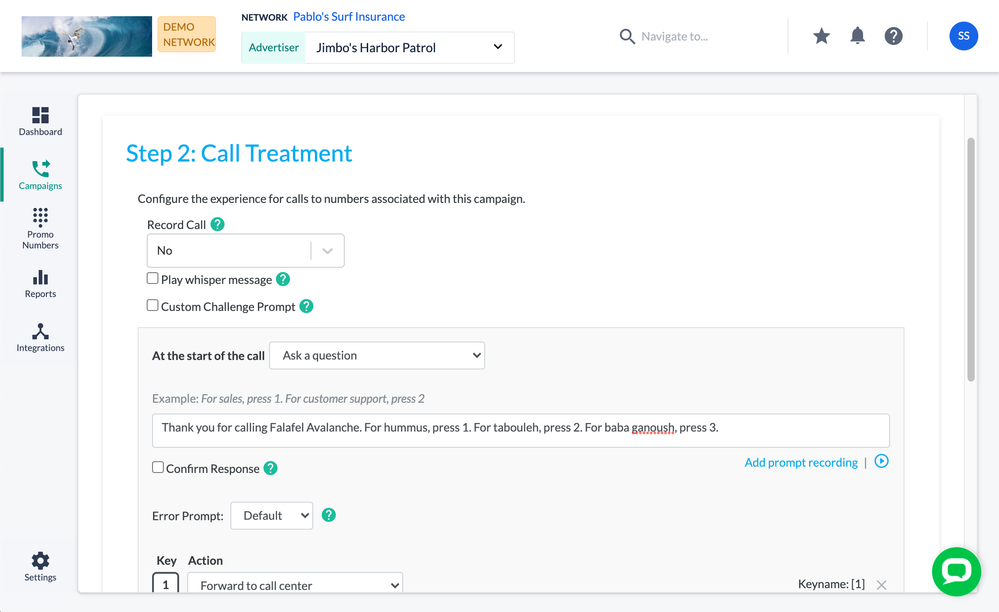The image size is (999, 612).
Task: Show help for Custom Challenge Prompt
Action: click(x=307, y=306)
